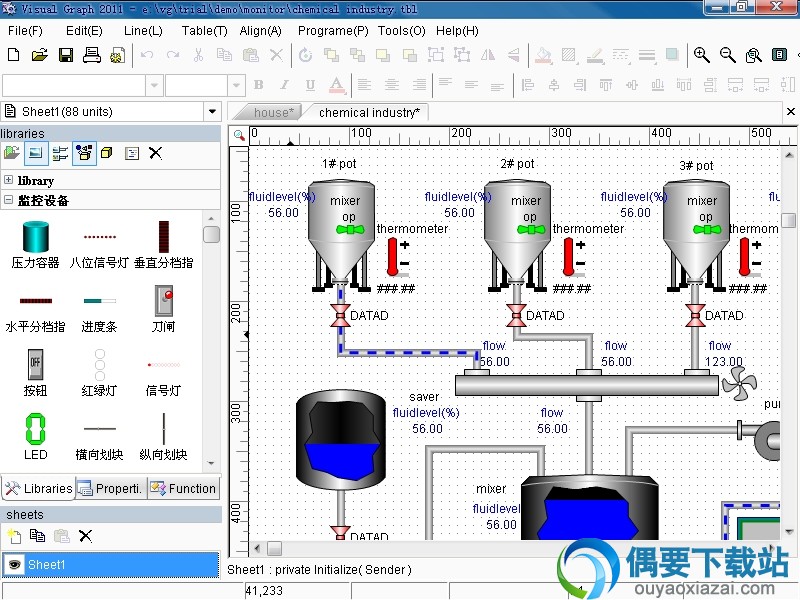Open the Line(L) menu
This screenshot has width=800, height=600.
pyautogui.click(x=143, y=31)
